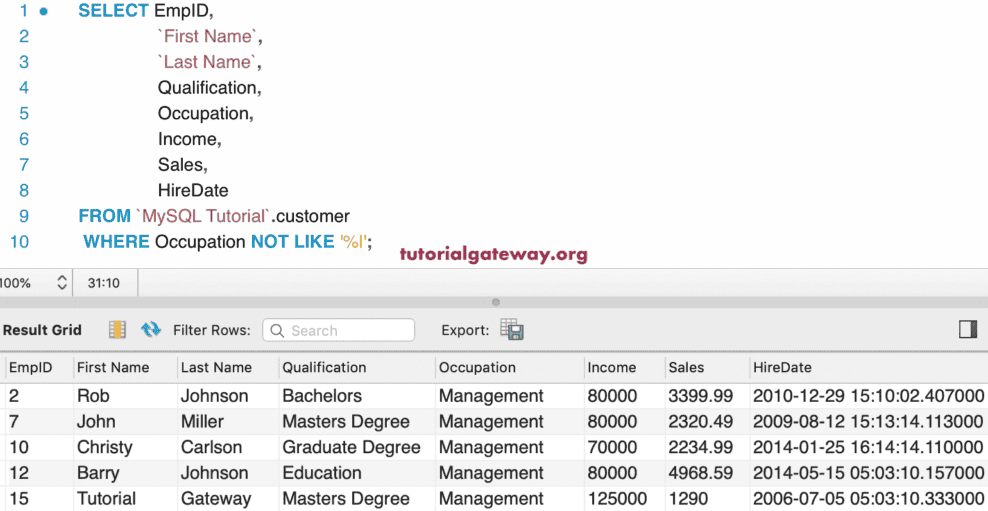Image resolution: width=988 pixels, height=511 pixels.
Task: Sort by the Occupation column header
Action: coord(477,367)
